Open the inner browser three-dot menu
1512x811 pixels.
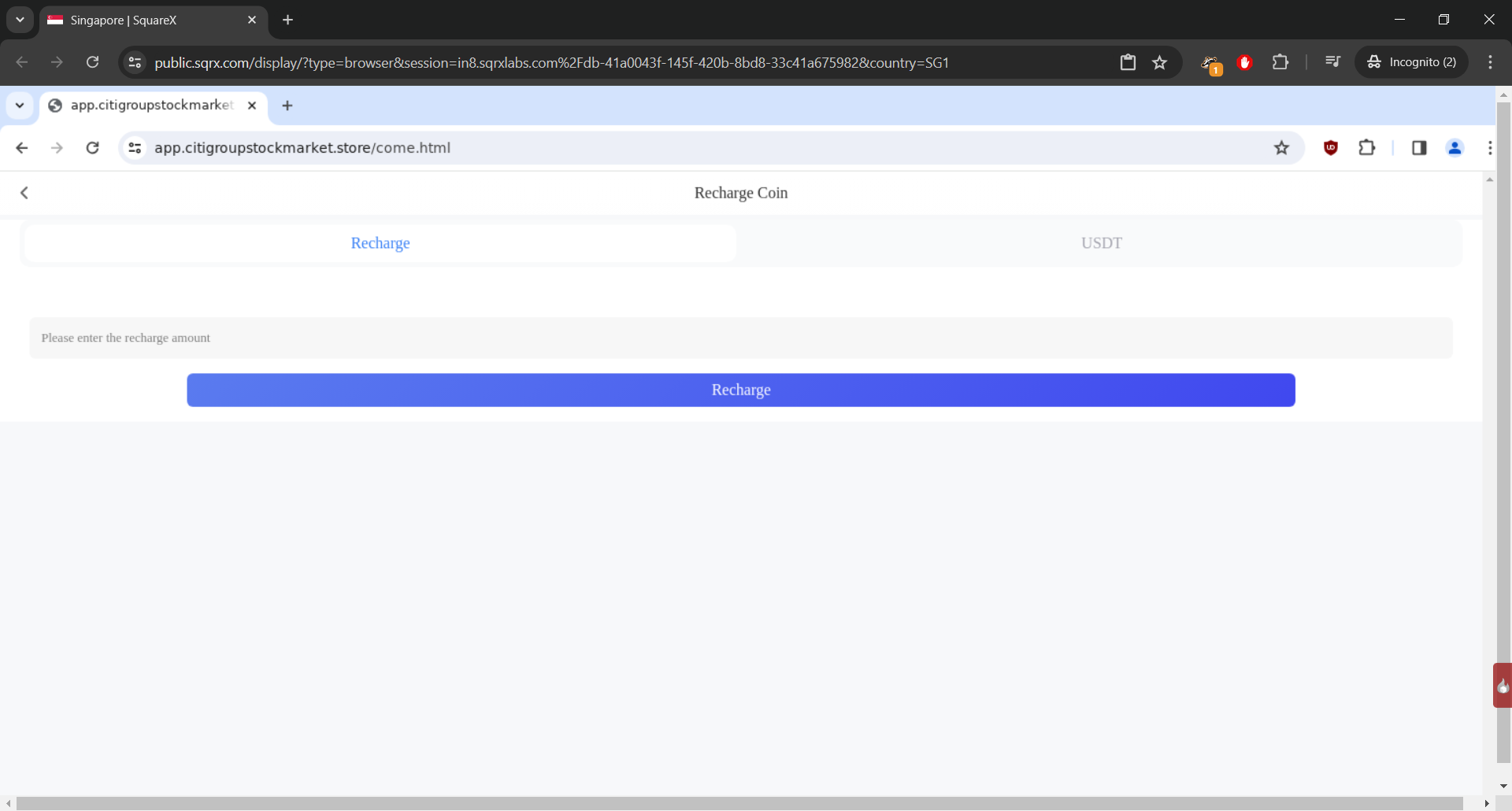(x=1489, y=148)
